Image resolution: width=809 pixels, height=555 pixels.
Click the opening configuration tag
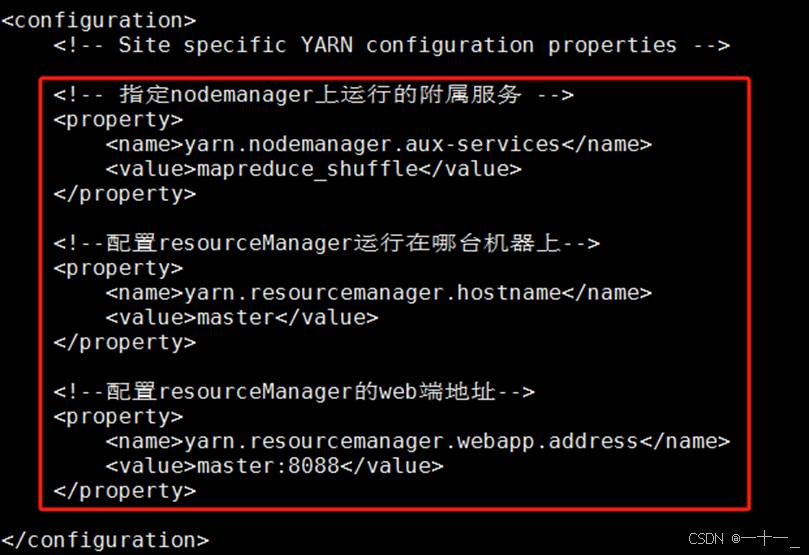point(99,21)
